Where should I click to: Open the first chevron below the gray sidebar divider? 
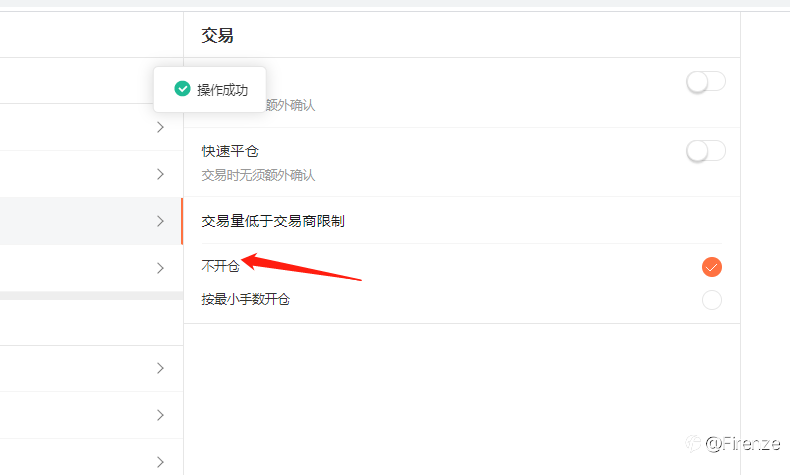point(160,368)
